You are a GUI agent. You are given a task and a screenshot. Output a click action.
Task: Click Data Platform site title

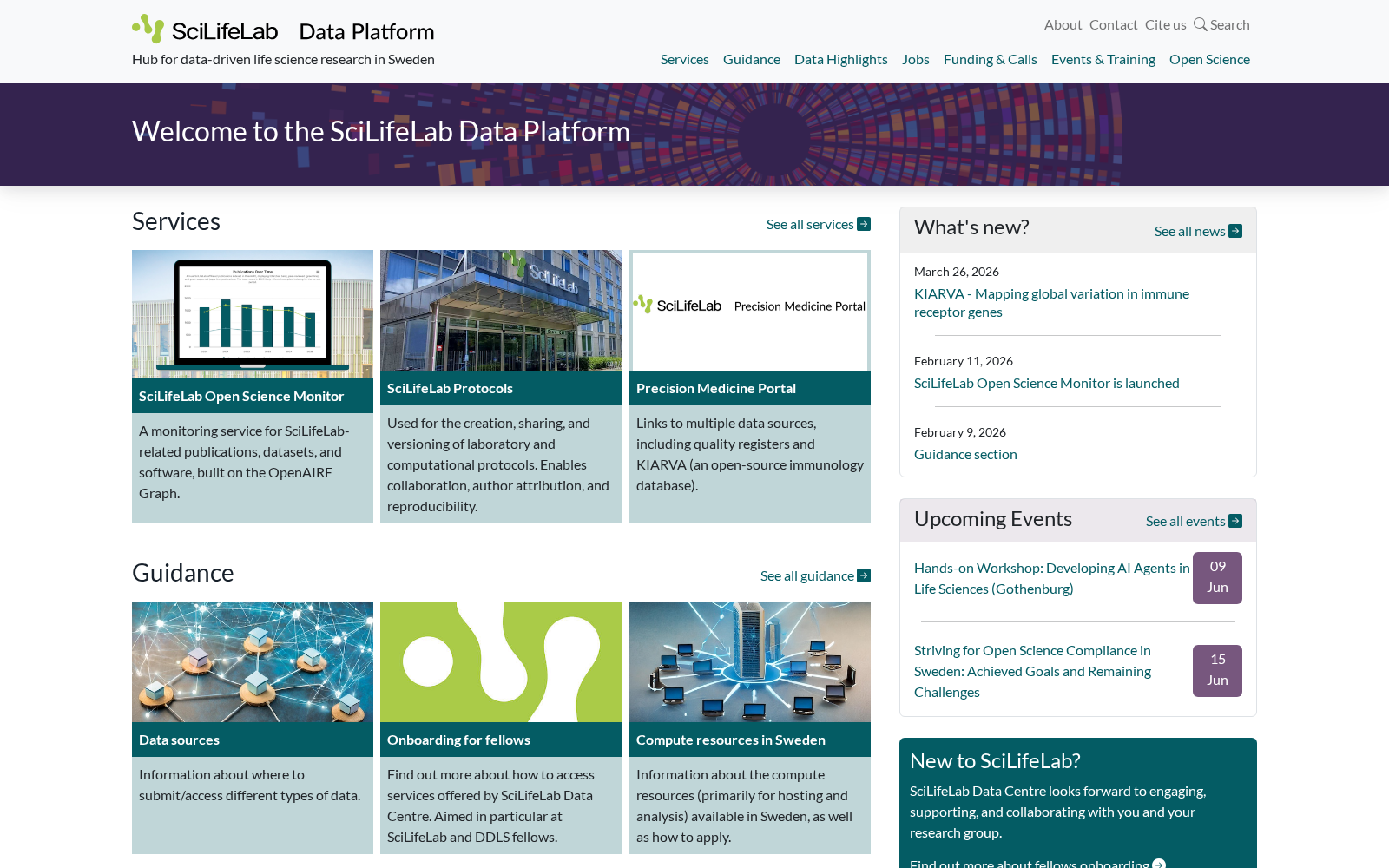[366, 31]
